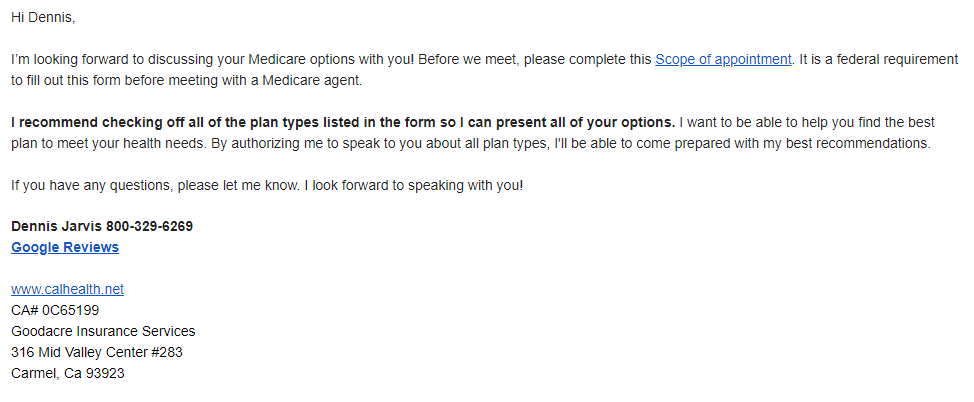
Task: Click the phone number 800-329-6269
Action: click(149, 226)
